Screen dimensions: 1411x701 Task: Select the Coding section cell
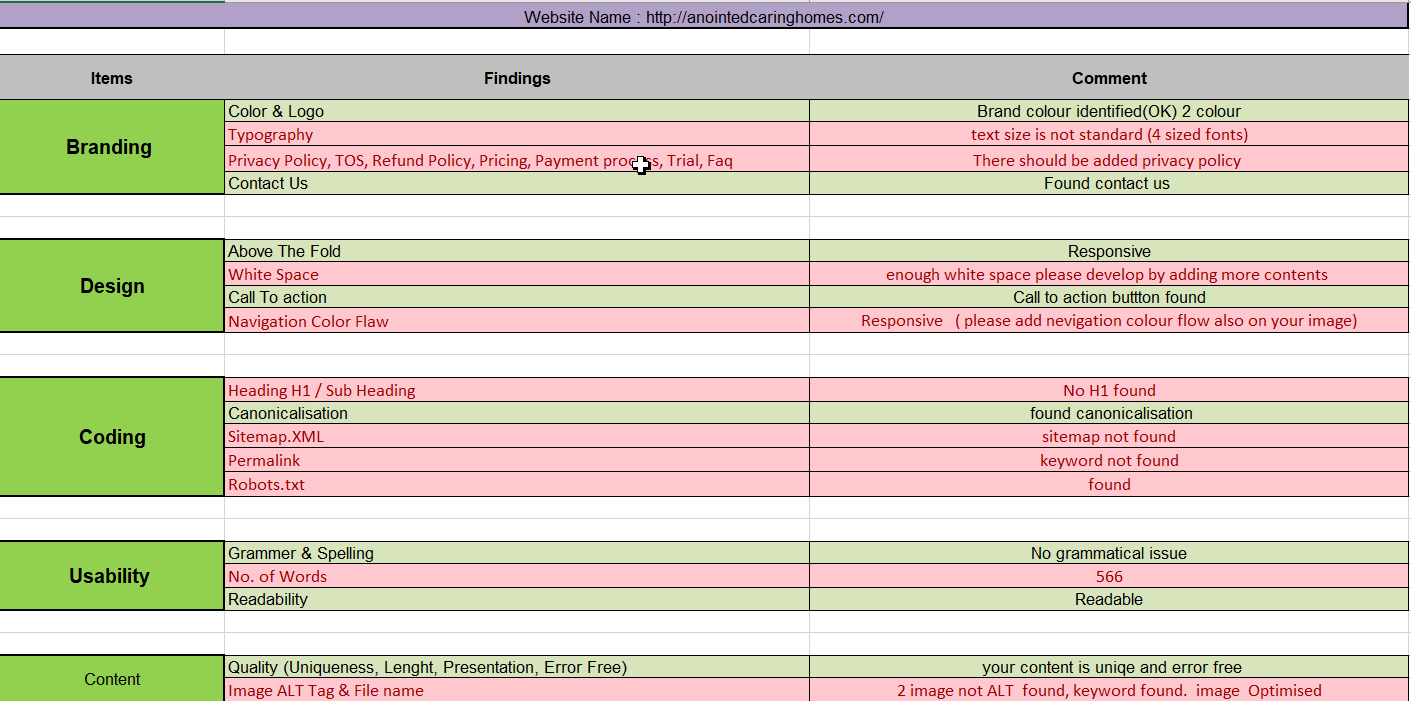coord(111,437)
